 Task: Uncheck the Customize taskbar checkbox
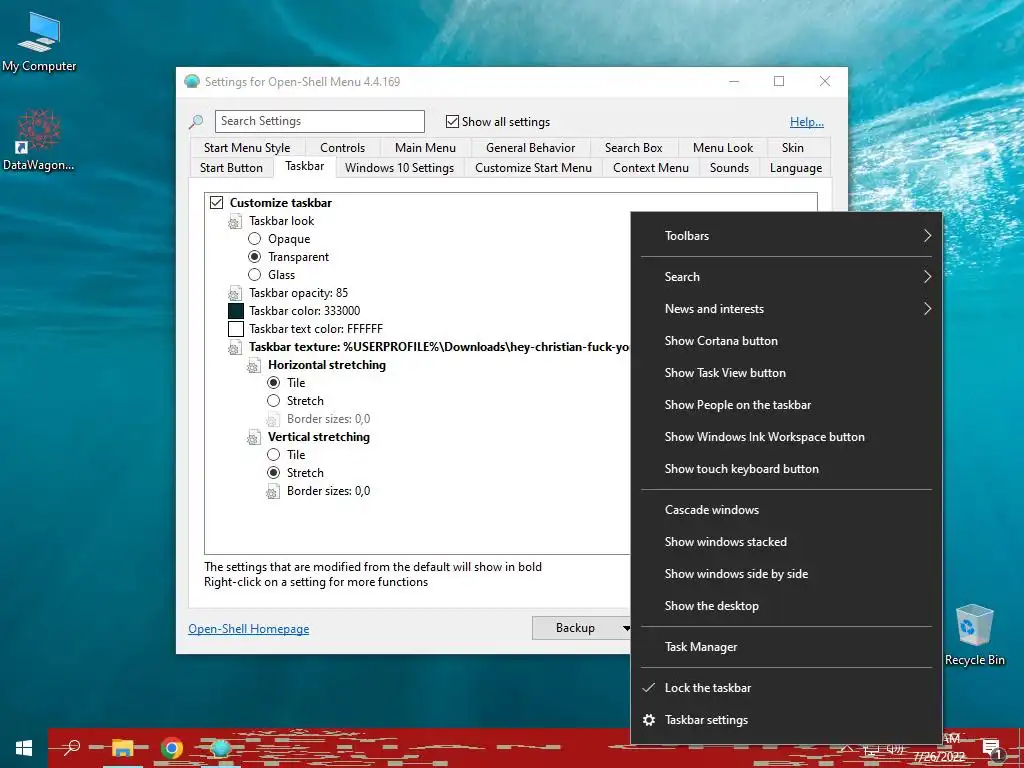click(x=217, y=202)
